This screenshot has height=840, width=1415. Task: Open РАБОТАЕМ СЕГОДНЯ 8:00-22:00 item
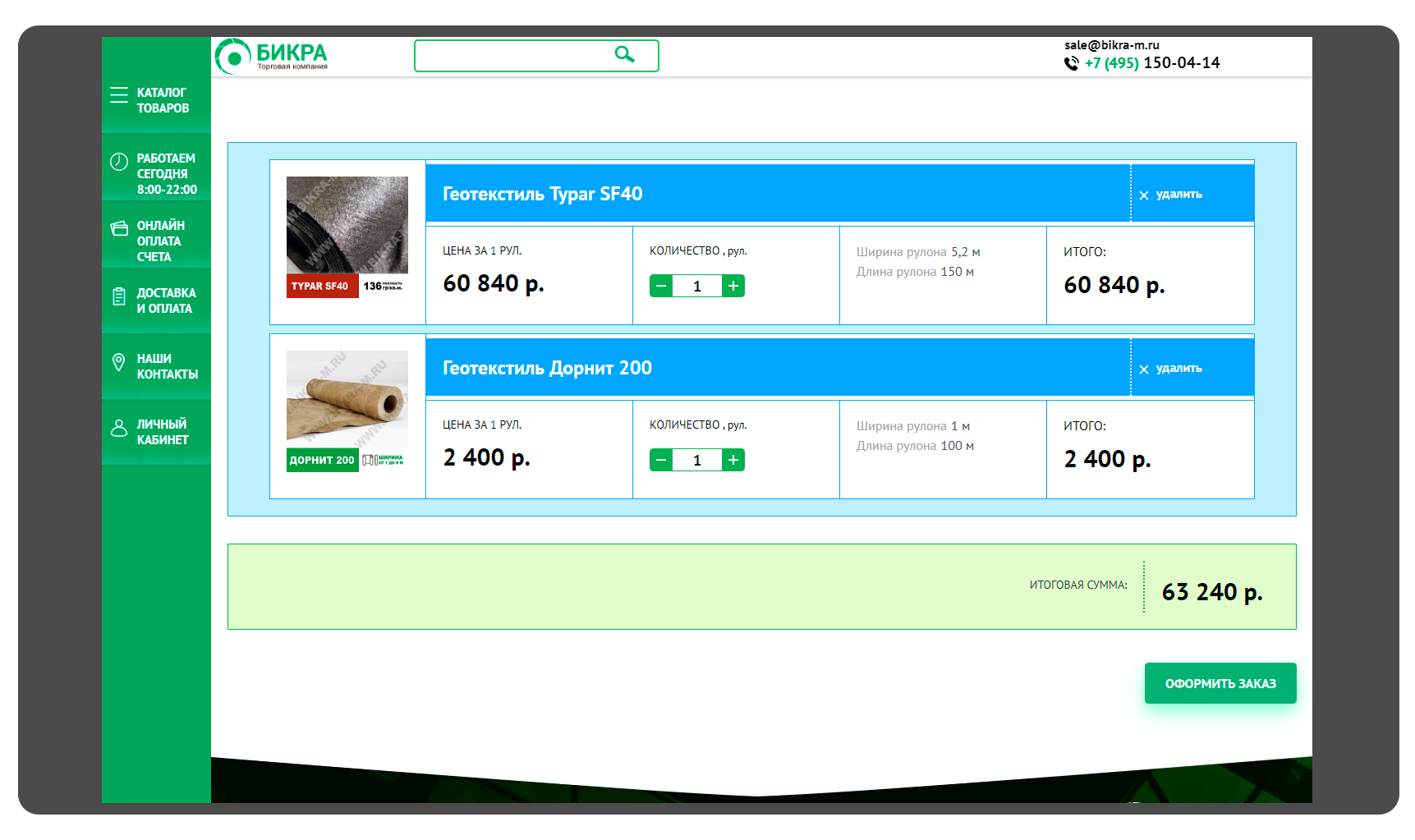(x=167, y=173)
